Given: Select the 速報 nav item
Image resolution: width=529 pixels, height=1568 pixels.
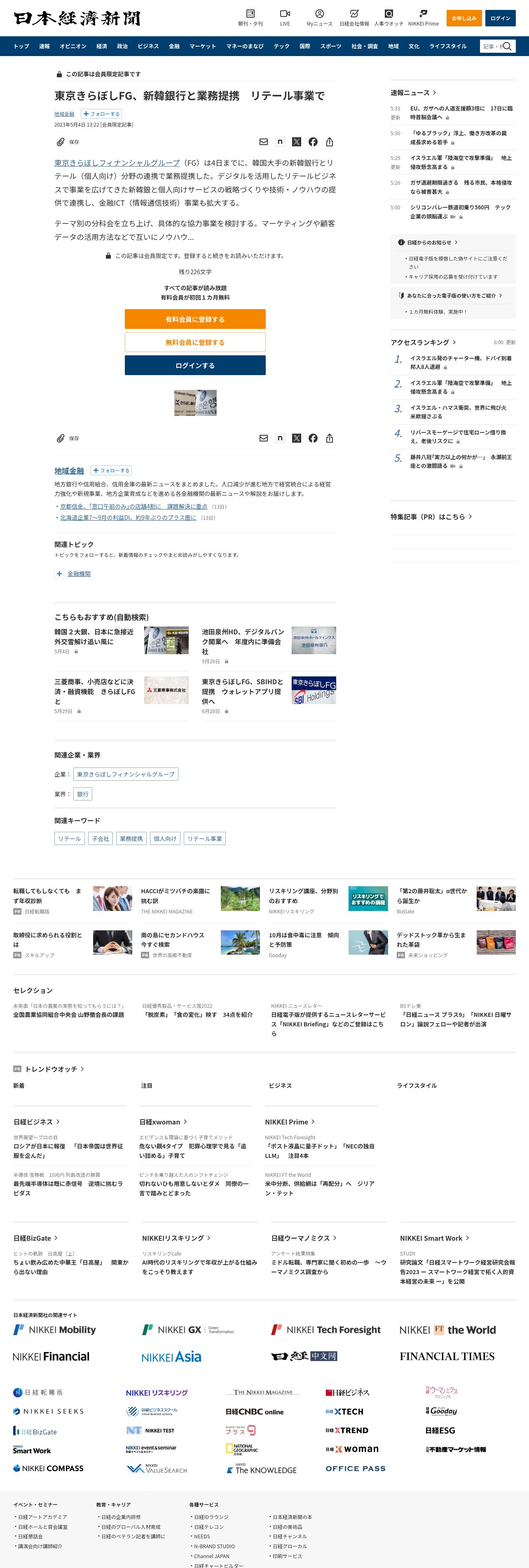Looking at the screenshot, I should (44, 46).
